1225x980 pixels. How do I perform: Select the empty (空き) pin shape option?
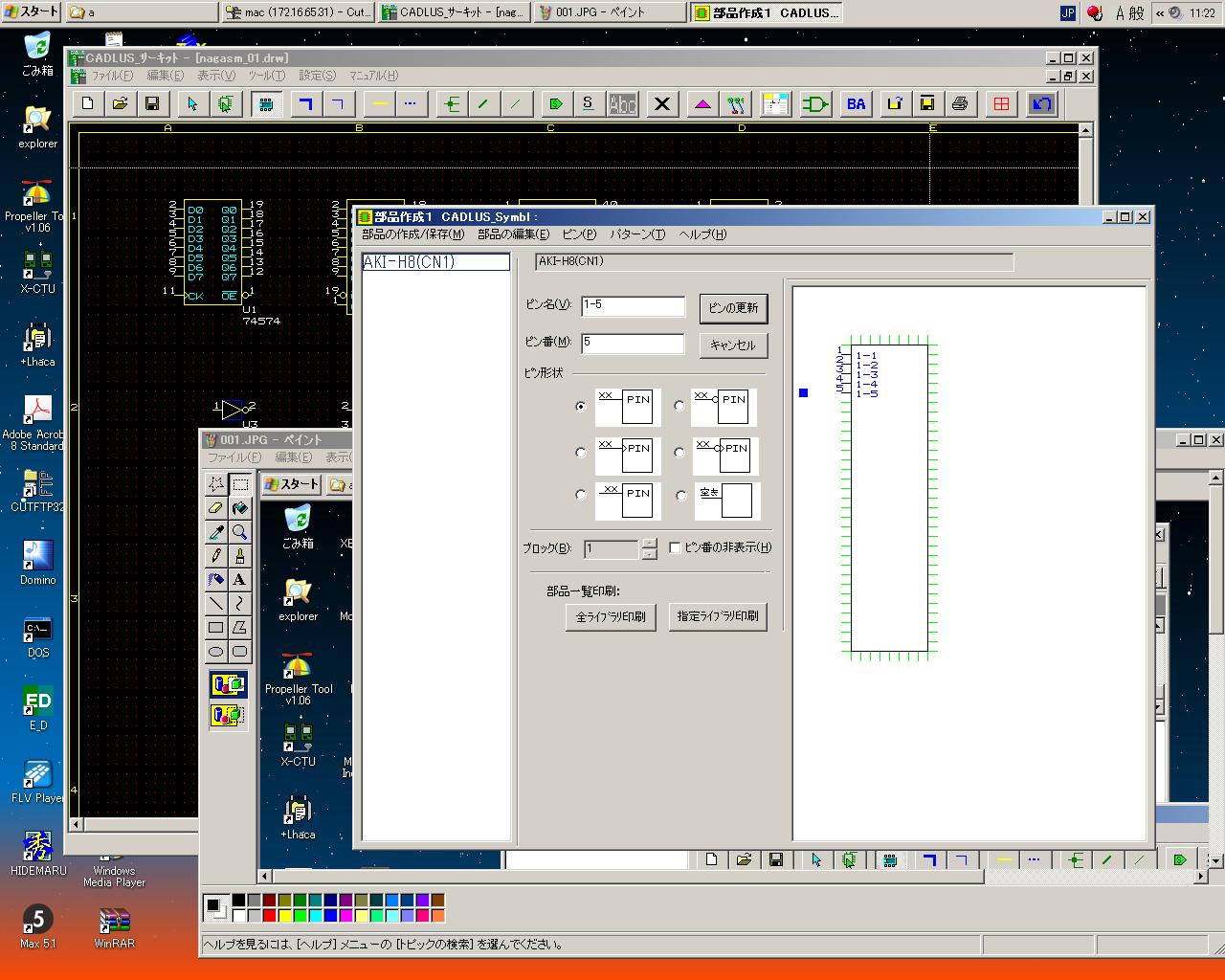[681, 496]
